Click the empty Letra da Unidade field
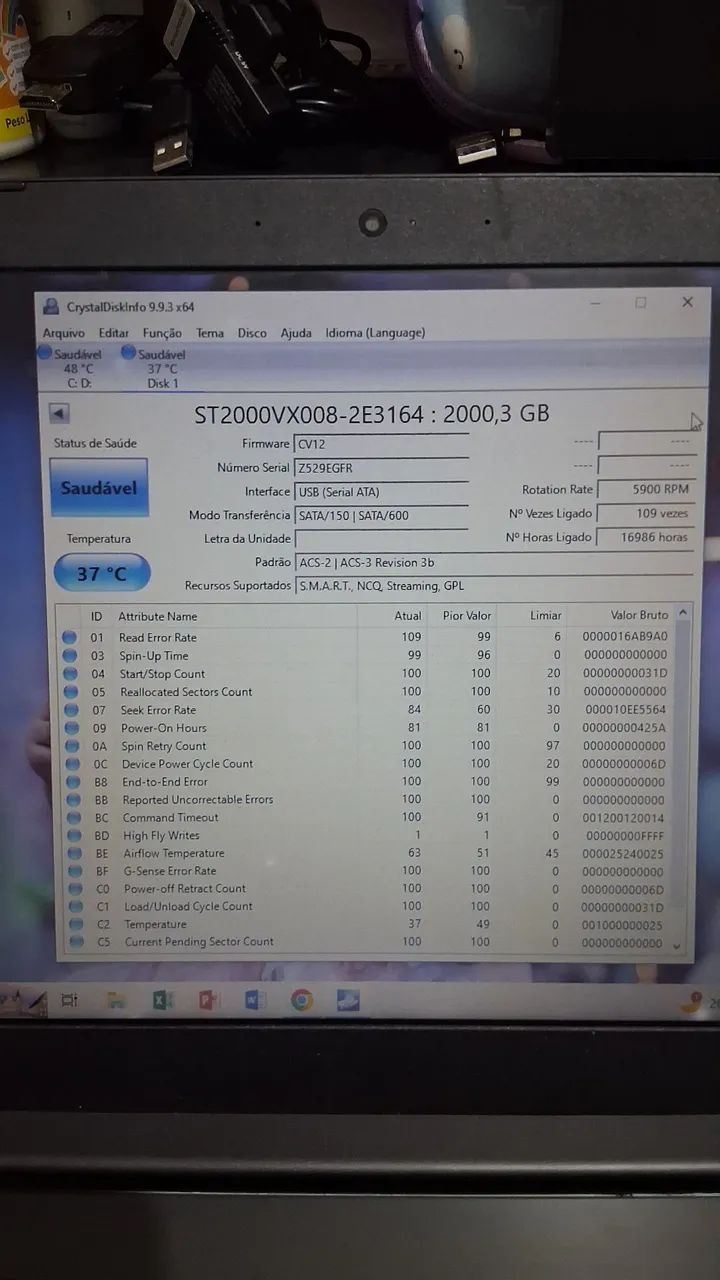 (381, 539)
